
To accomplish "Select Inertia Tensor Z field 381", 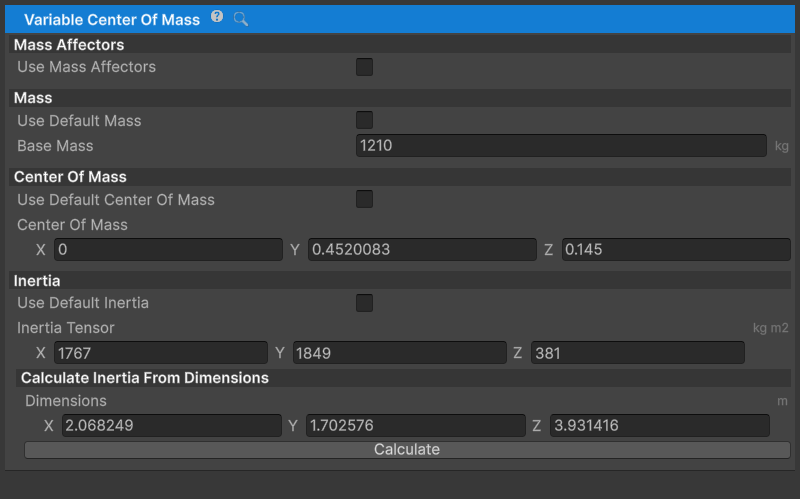I will click(638, 353).
